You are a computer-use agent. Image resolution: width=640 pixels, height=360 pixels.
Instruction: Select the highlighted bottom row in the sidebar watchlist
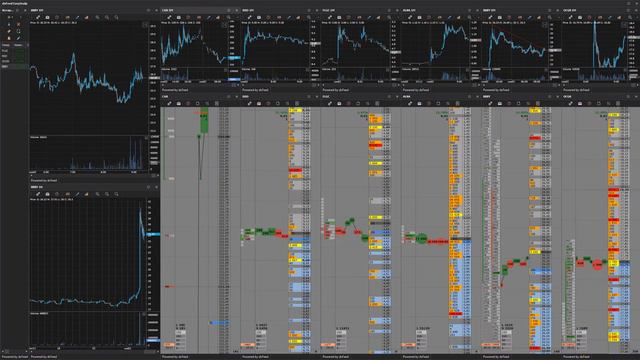tap(13, 66)
